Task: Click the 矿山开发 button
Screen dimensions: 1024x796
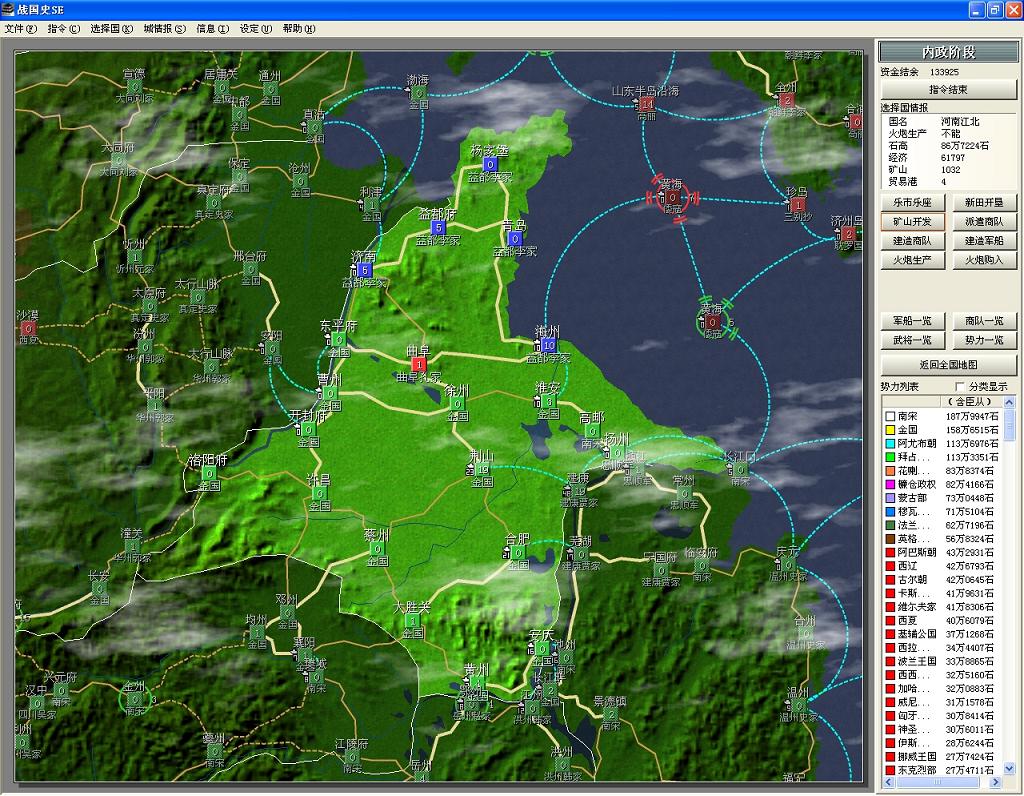Action: 912,222
